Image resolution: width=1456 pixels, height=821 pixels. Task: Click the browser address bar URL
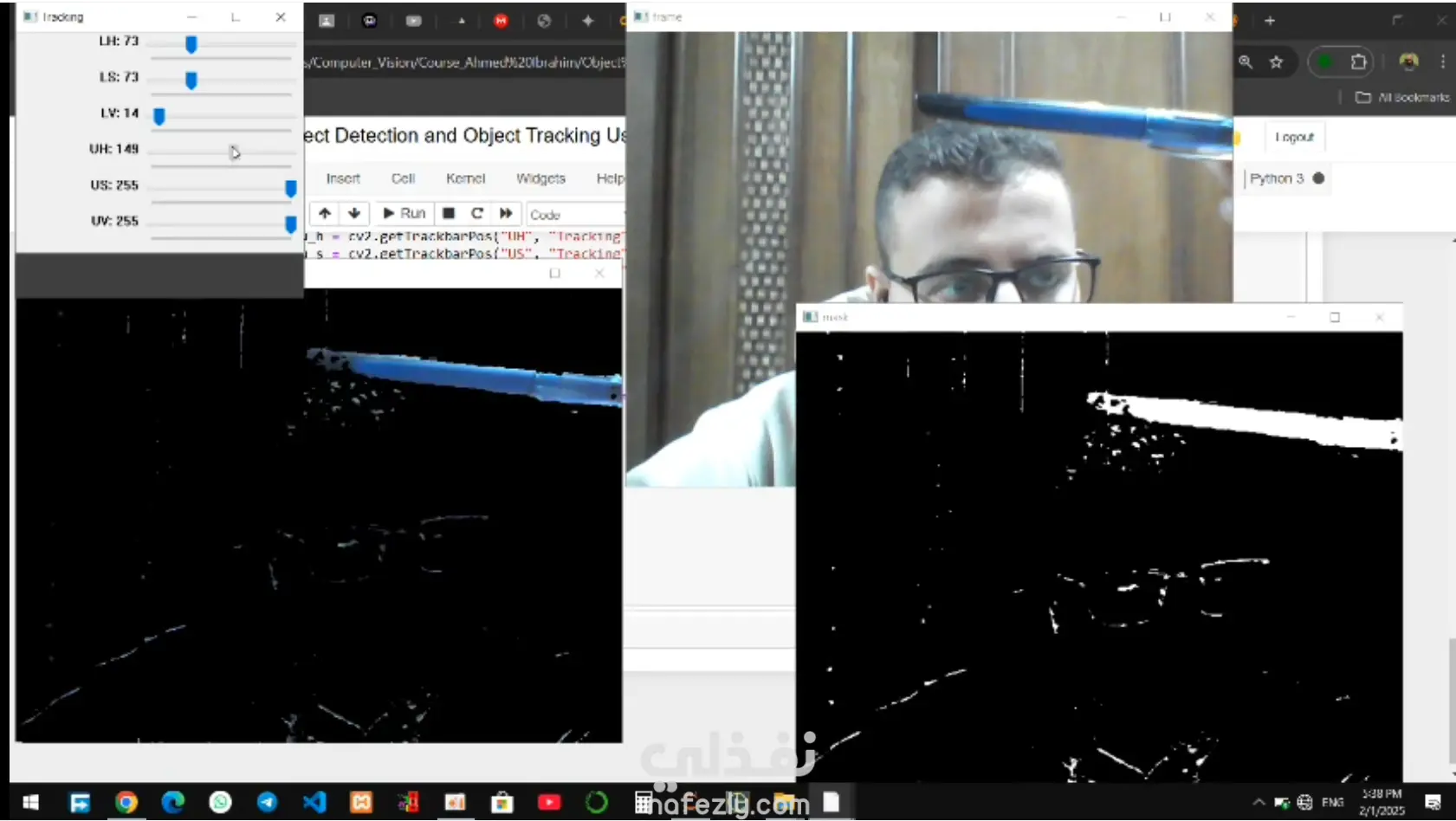coord(466,62)
